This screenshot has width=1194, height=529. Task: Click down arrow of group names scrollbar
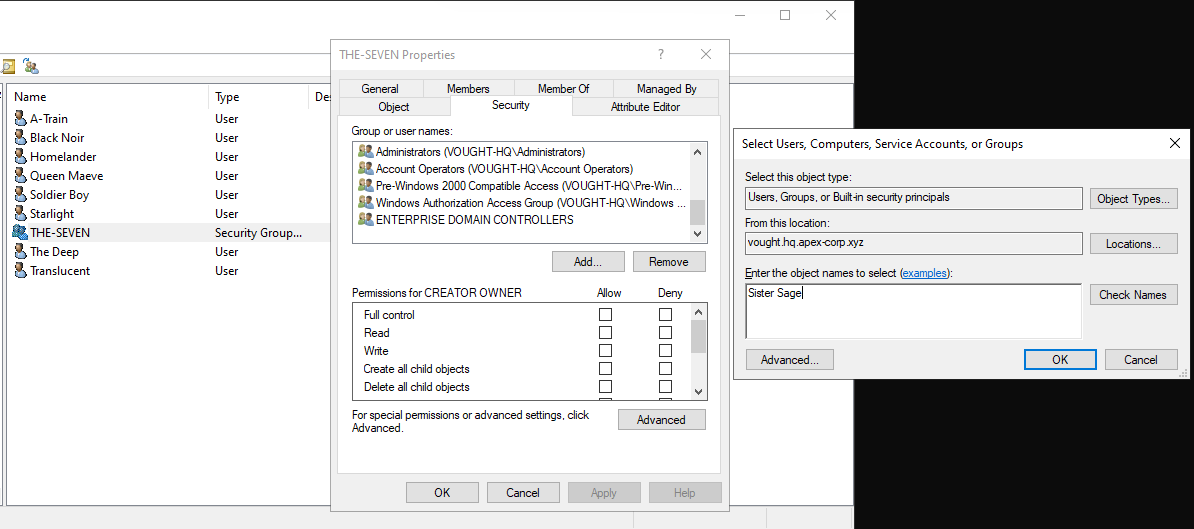pos(698,234)
